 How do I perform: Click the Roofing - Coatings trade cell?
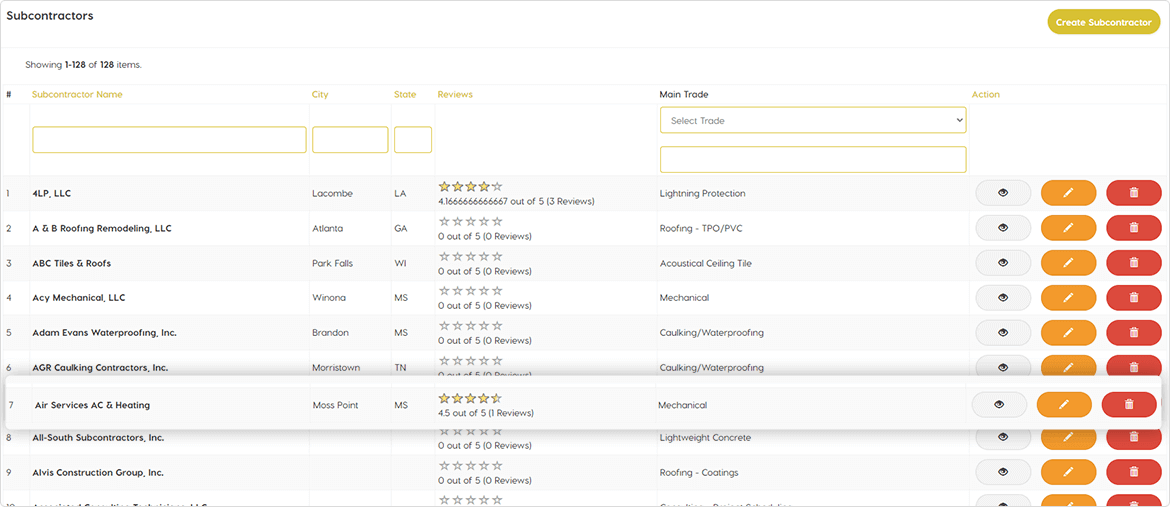pyautogui.click(x=700, y=473)
